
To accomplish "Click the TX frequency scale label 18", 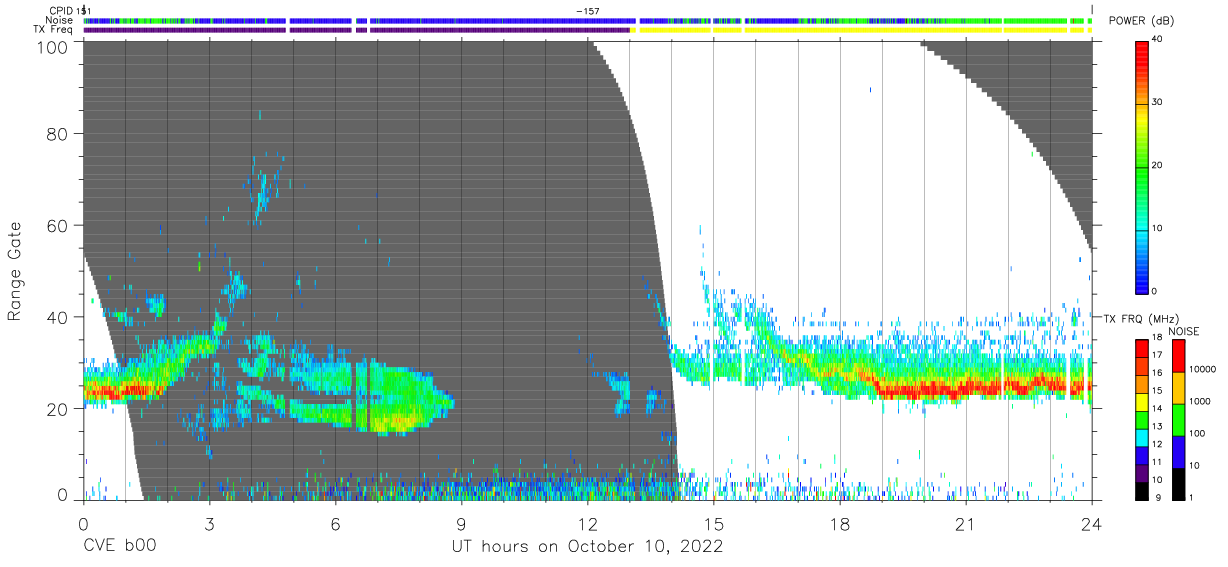I will (1158, 341).
